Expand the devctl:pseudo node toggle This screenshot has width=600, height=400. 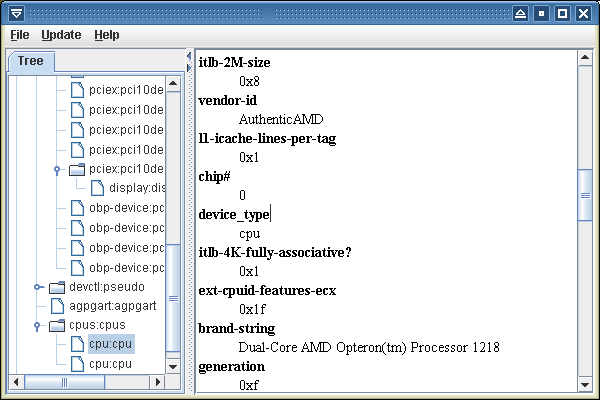click(37, 287)
